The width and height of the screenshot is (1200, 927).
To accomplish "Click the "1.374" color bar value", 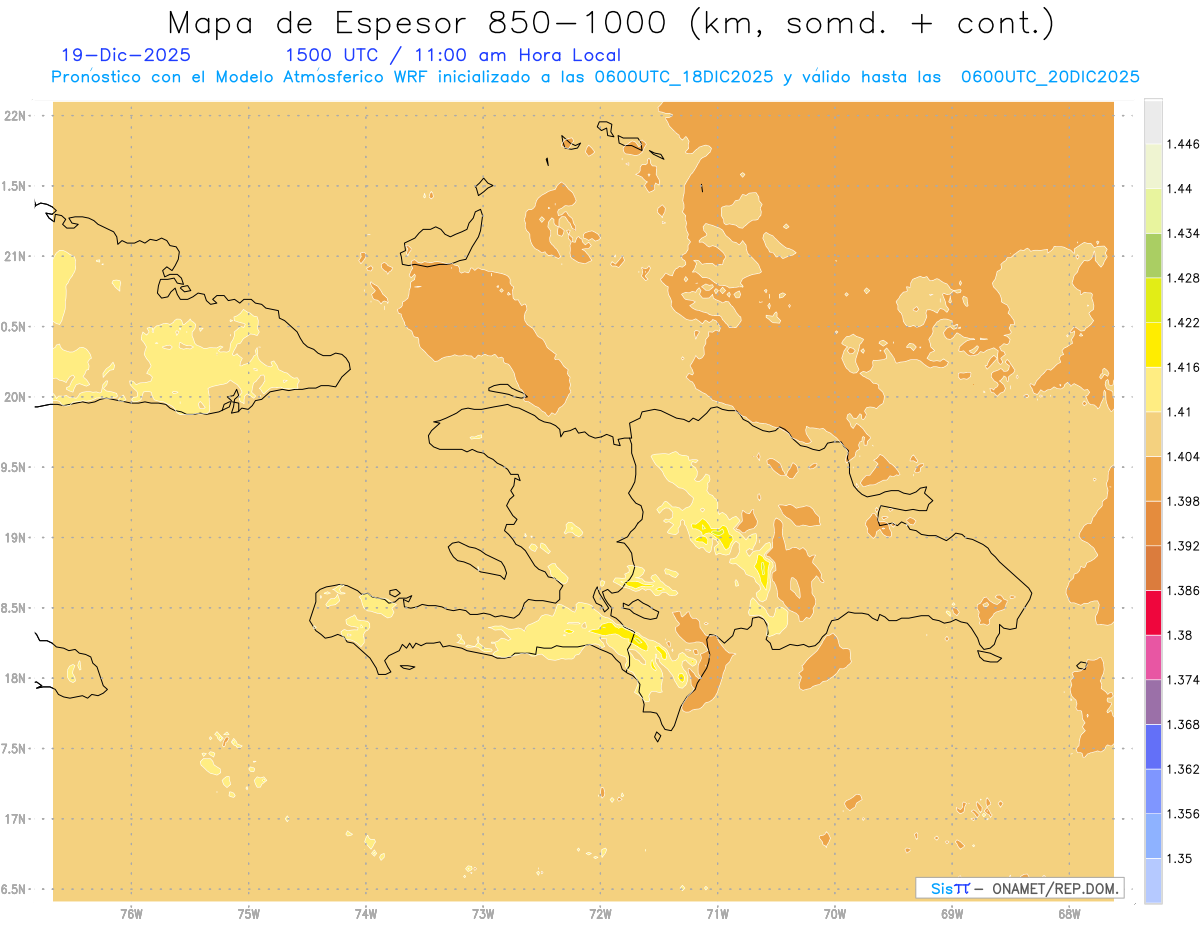I will point(1183,680).
